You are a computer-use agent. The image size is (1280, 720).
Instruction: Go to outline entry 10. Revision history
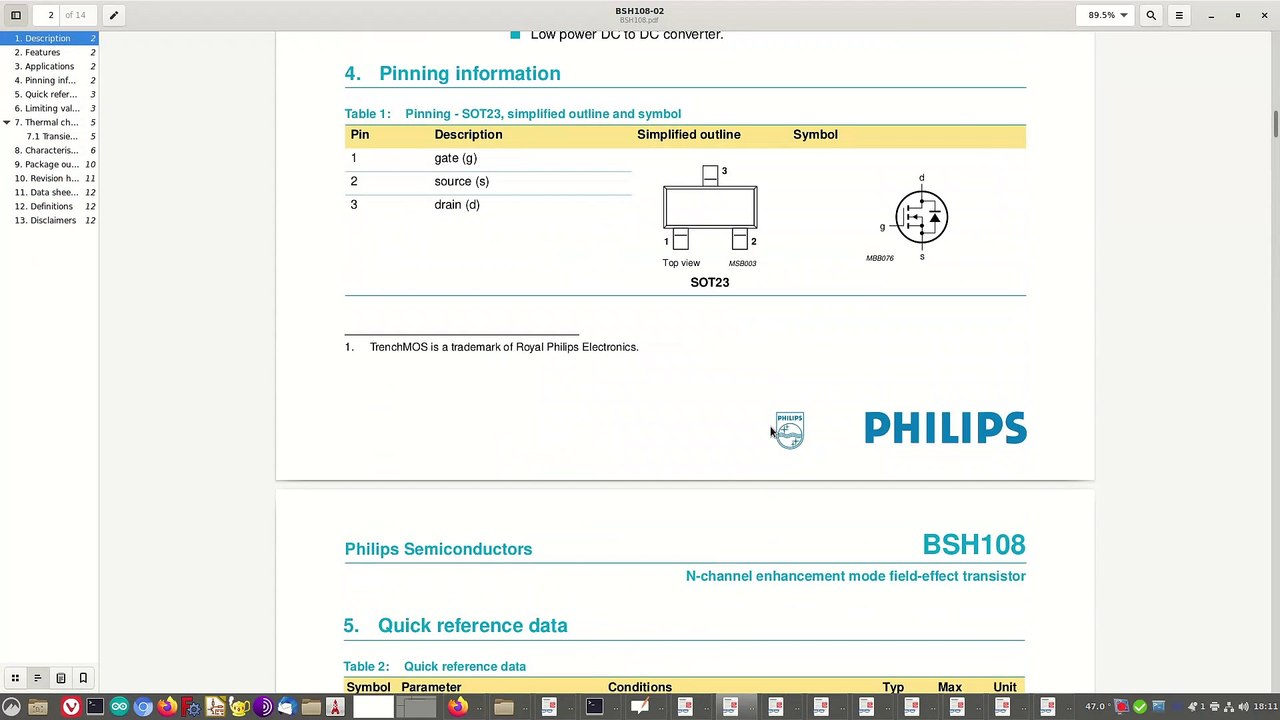(49, 178)
